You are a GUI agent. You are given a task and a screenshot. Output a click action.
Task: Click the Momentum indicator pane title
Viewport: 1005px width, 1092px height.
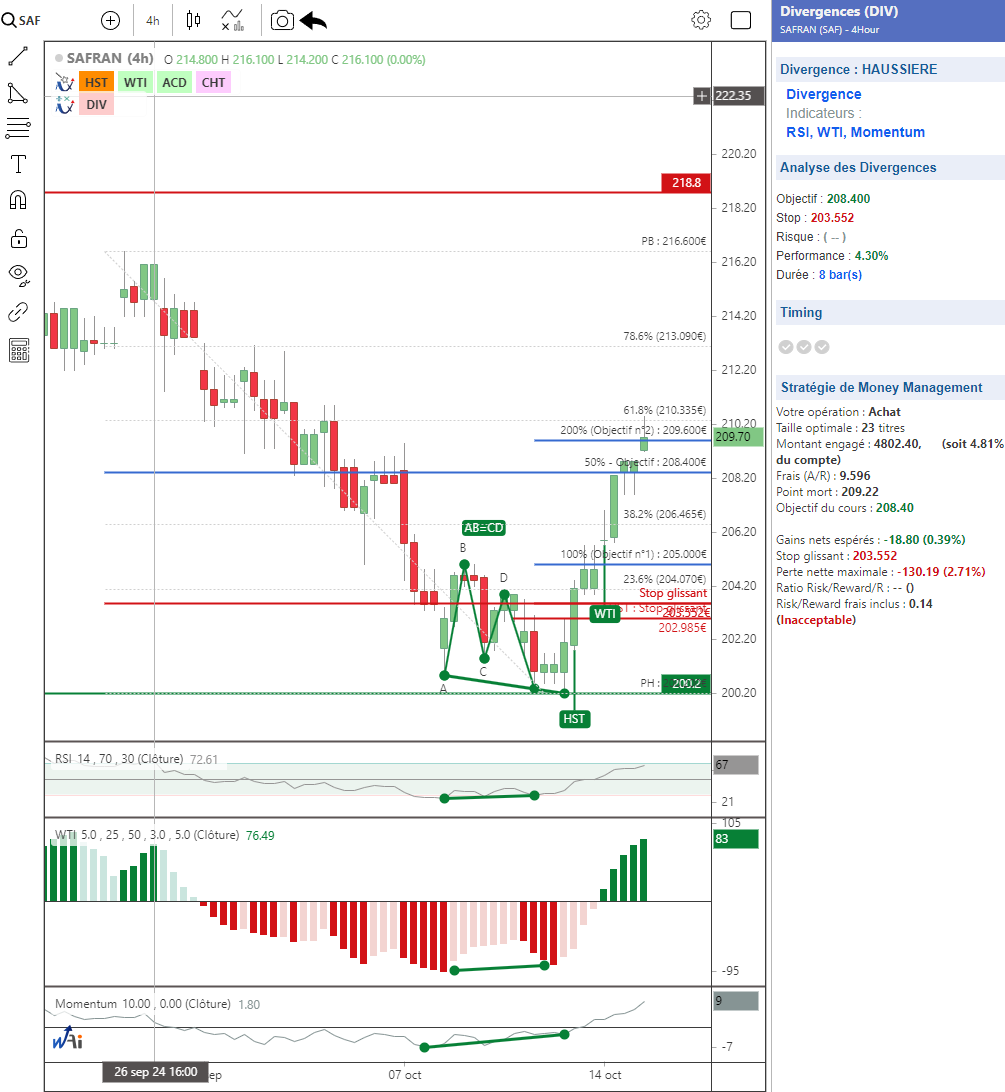click(143, 1004)
